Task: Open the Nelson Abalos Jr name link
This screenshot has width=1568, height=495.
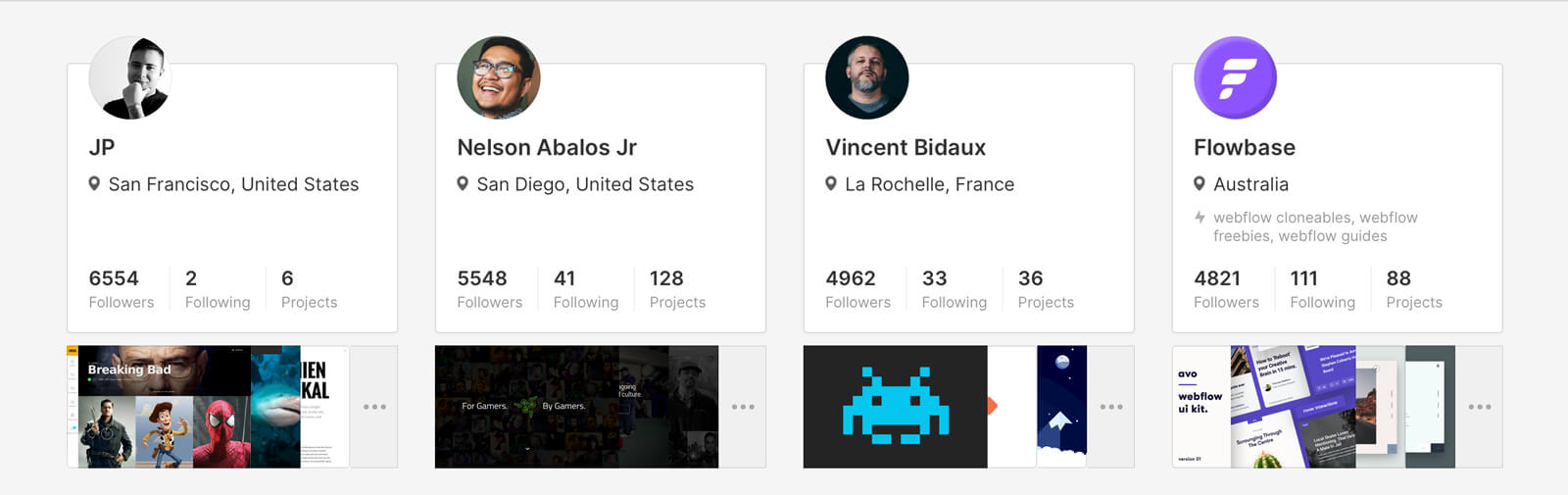Action: point(547,147)
